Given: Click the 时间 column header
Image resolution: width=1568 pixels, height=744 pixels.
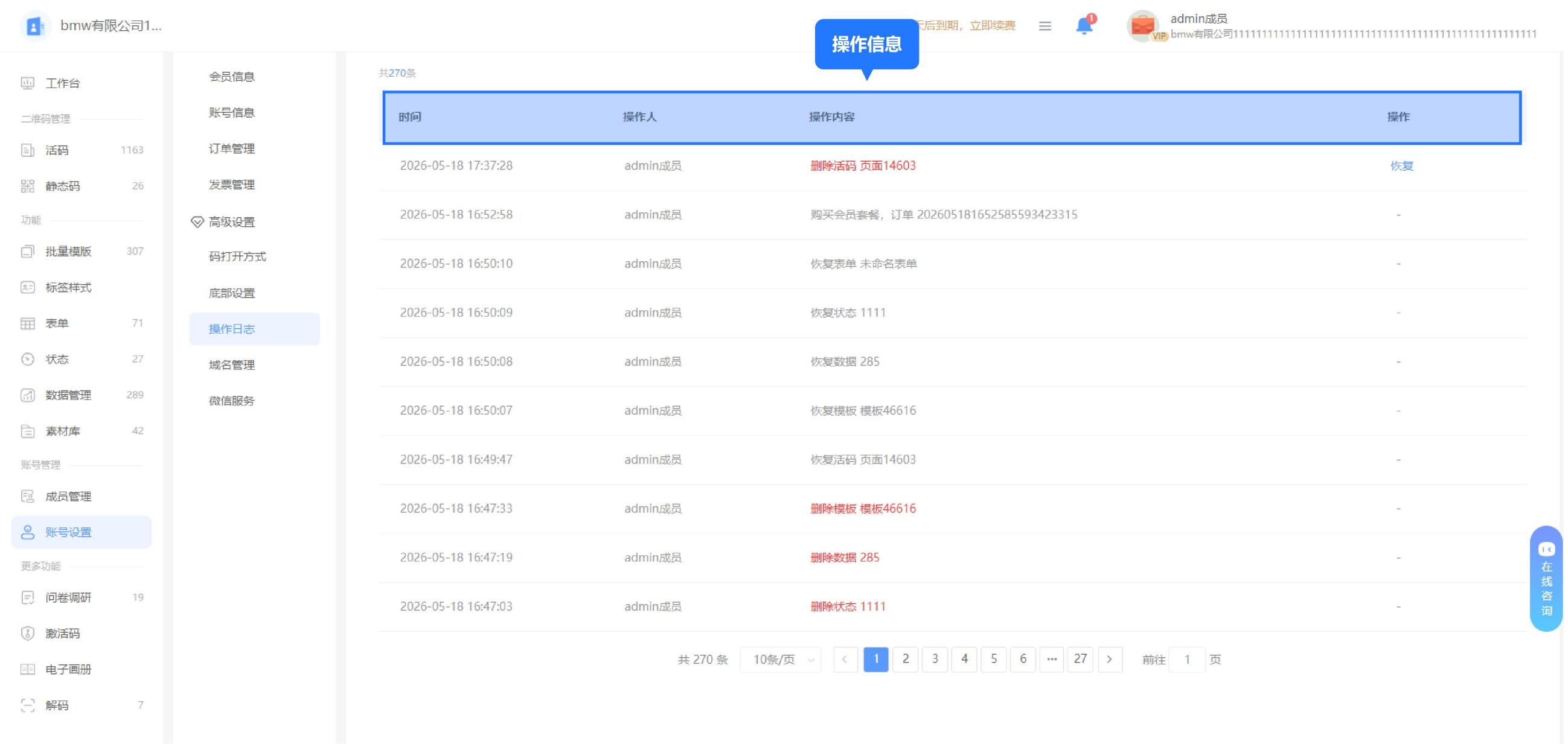Looking at the screenshot, I should pyautogui.click(x=409, y=117).
